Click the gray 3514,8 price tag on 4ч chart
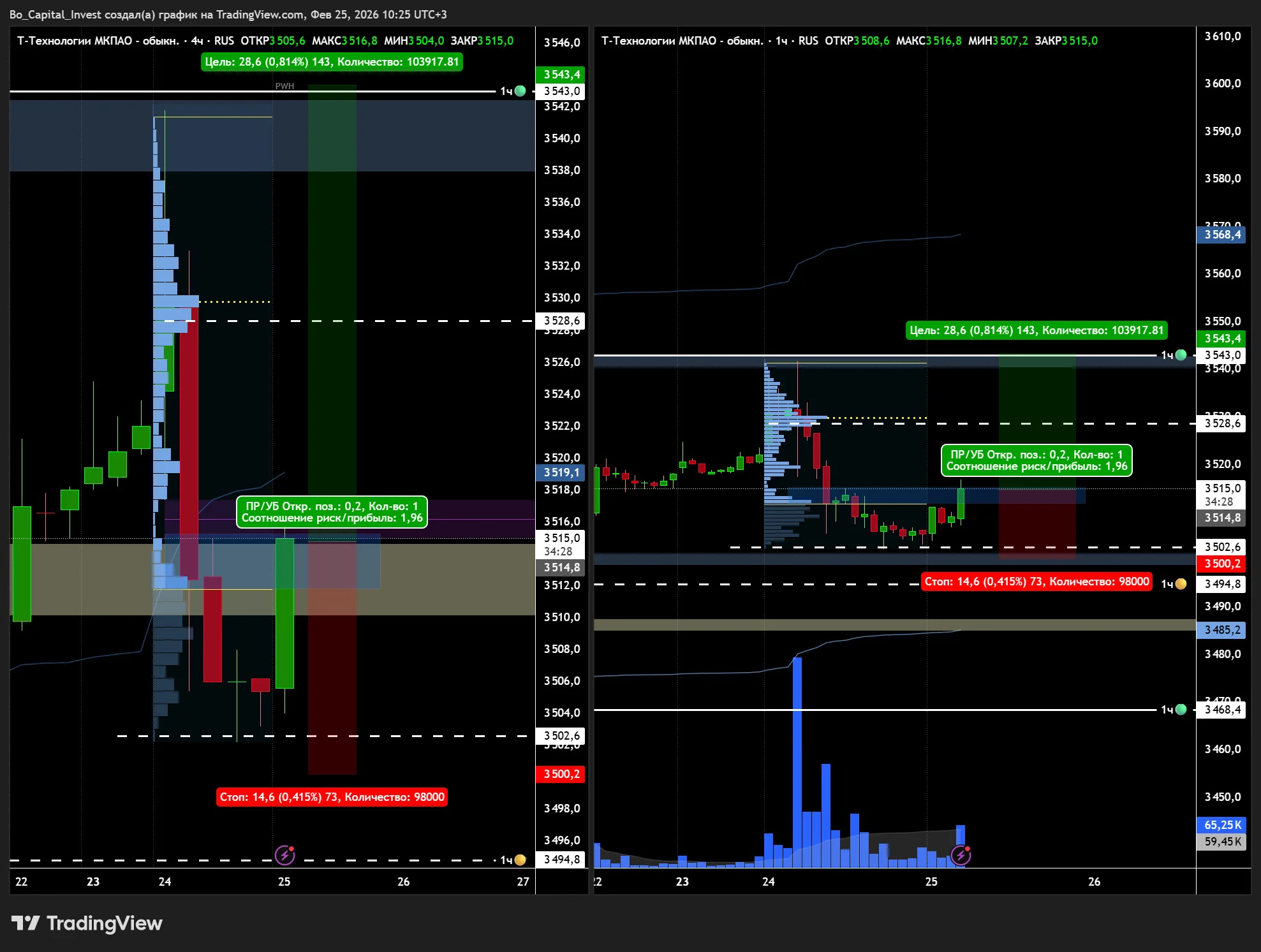The image size is (1261, 952). pyautogui.click(x=561, y=568)
